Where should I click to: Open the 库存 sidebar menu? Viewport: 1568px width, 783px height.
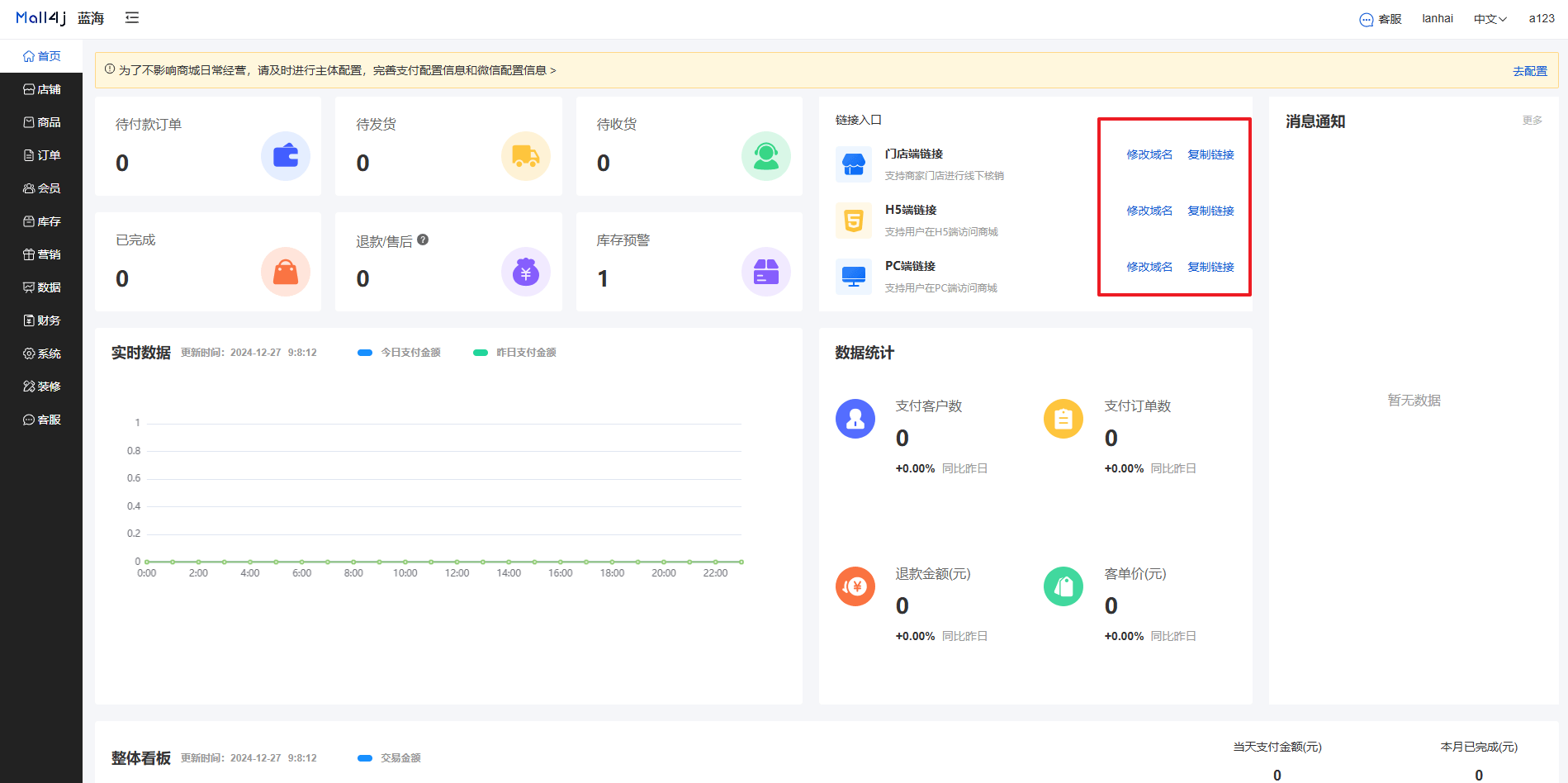(41, 221)
